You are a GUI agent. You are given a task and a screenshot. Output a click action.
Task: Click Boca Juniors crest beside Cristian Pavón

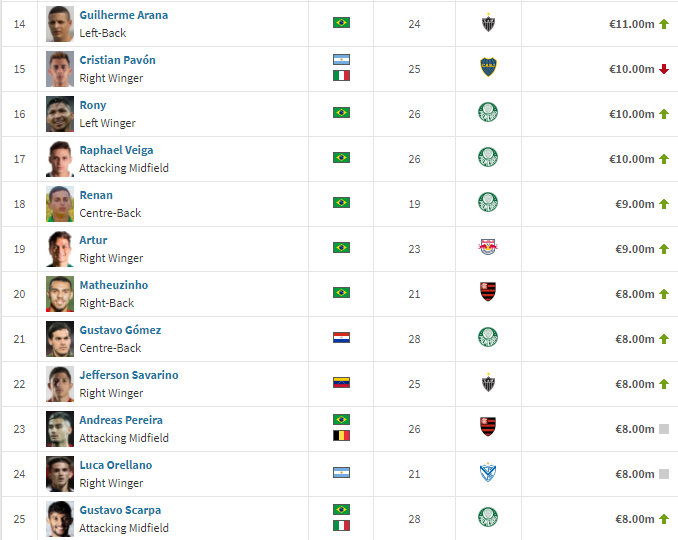(x=488, y=67)
